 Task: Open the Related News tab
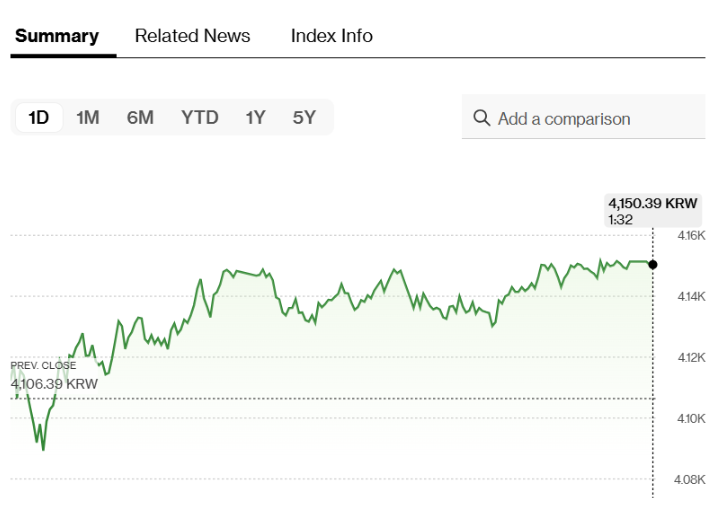point(193,36)
